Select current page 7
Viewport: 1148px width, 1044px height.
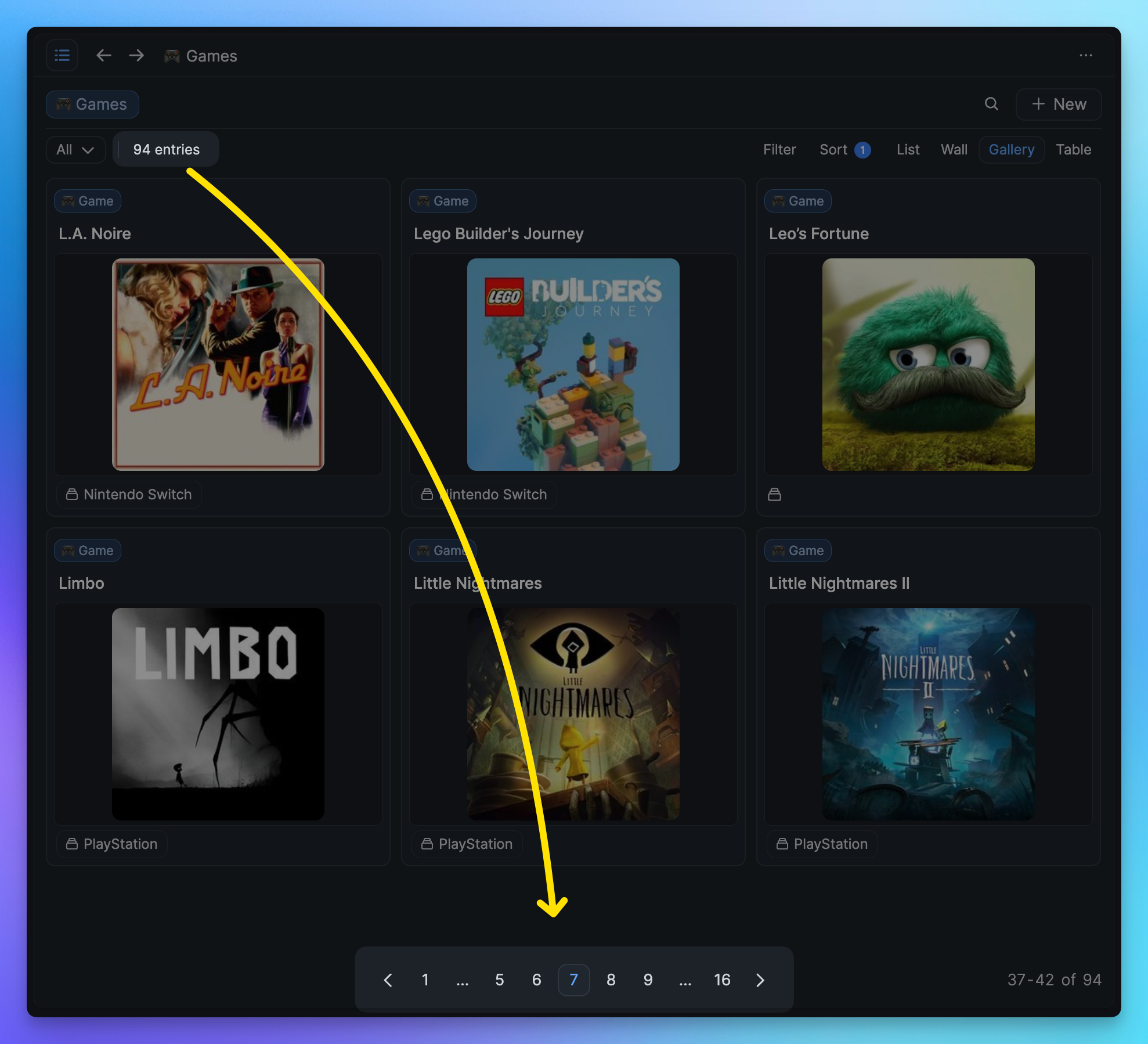point(574,980)
